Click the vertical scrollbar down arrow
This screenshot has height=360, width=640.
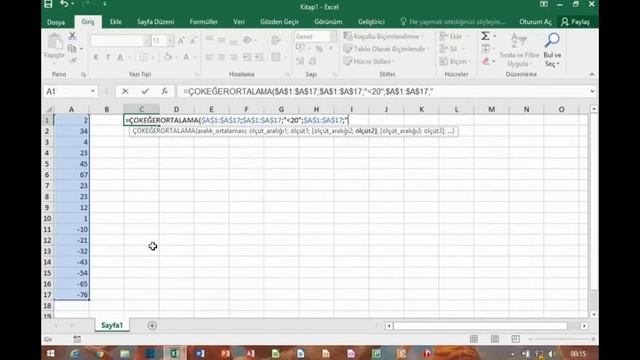click(594, 314)
